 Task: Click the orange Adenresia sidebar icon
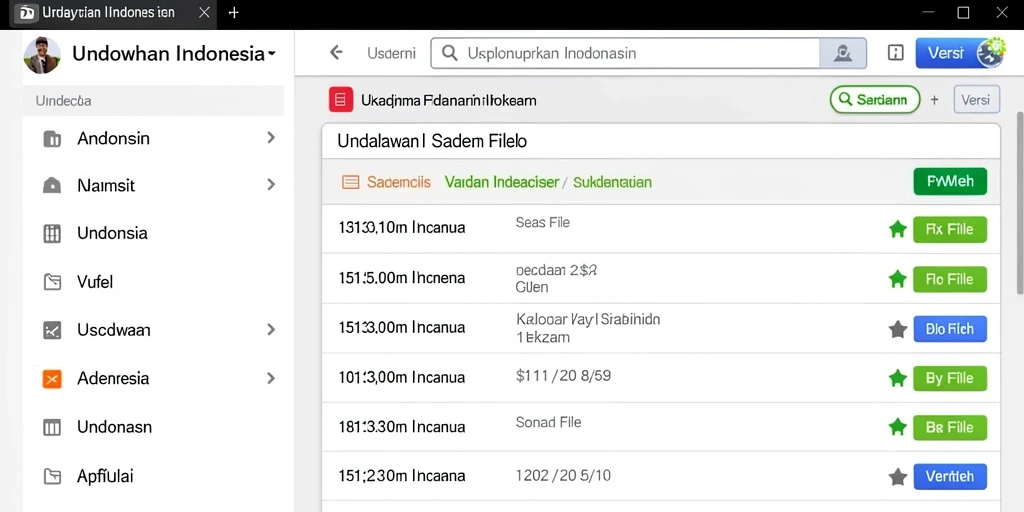52,378
